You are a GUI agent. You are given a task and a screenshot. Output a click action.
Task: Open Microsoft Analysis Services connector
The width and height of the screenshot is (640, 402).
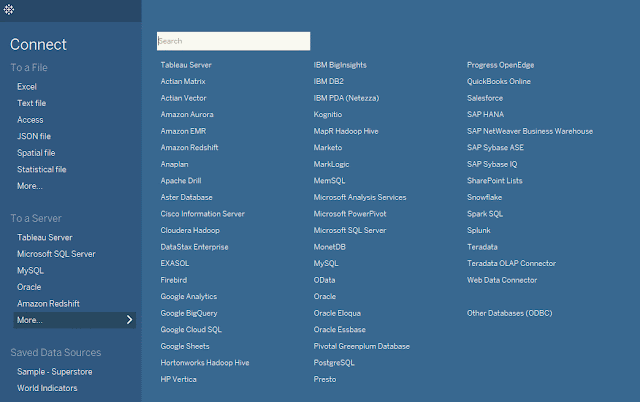point(360,197)
